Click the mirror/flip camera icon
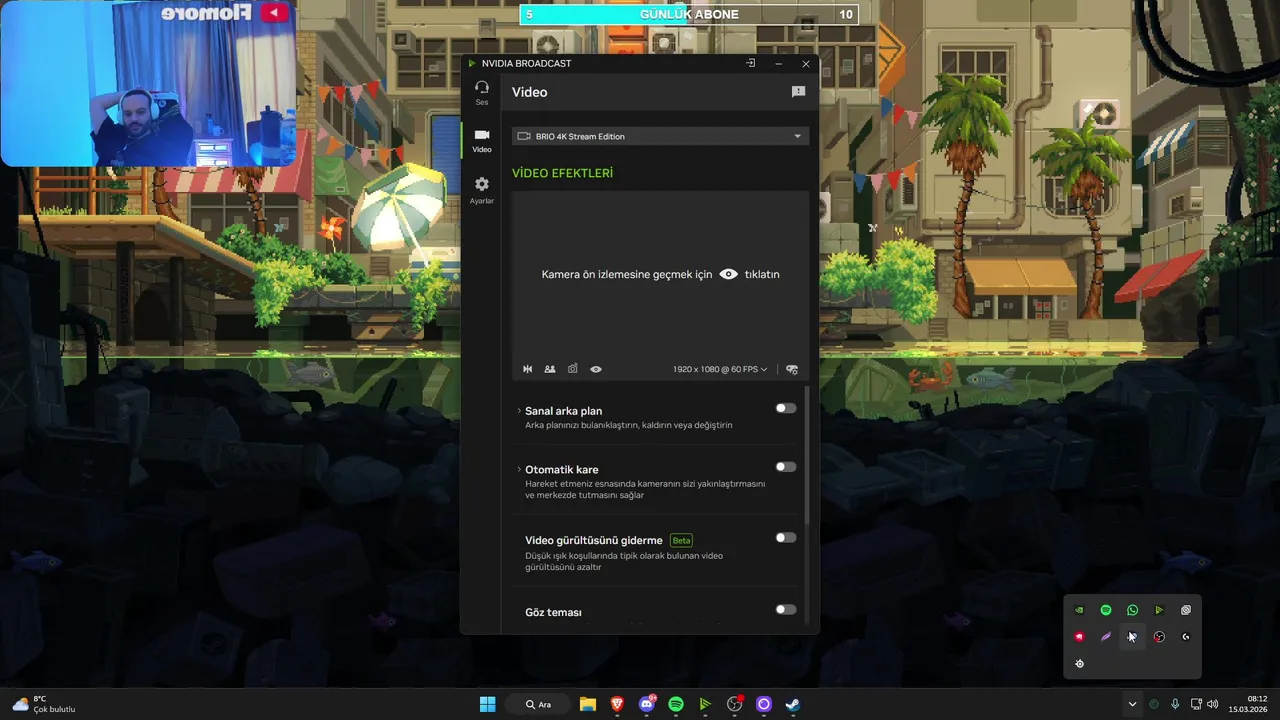 (x=528, y=369)
